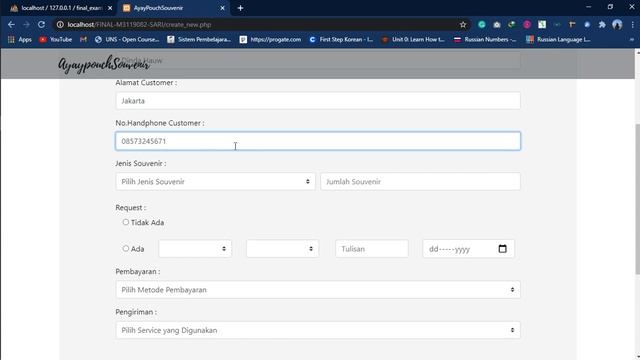
Task: Go back to the previous page
Action: tap(11, 24)
